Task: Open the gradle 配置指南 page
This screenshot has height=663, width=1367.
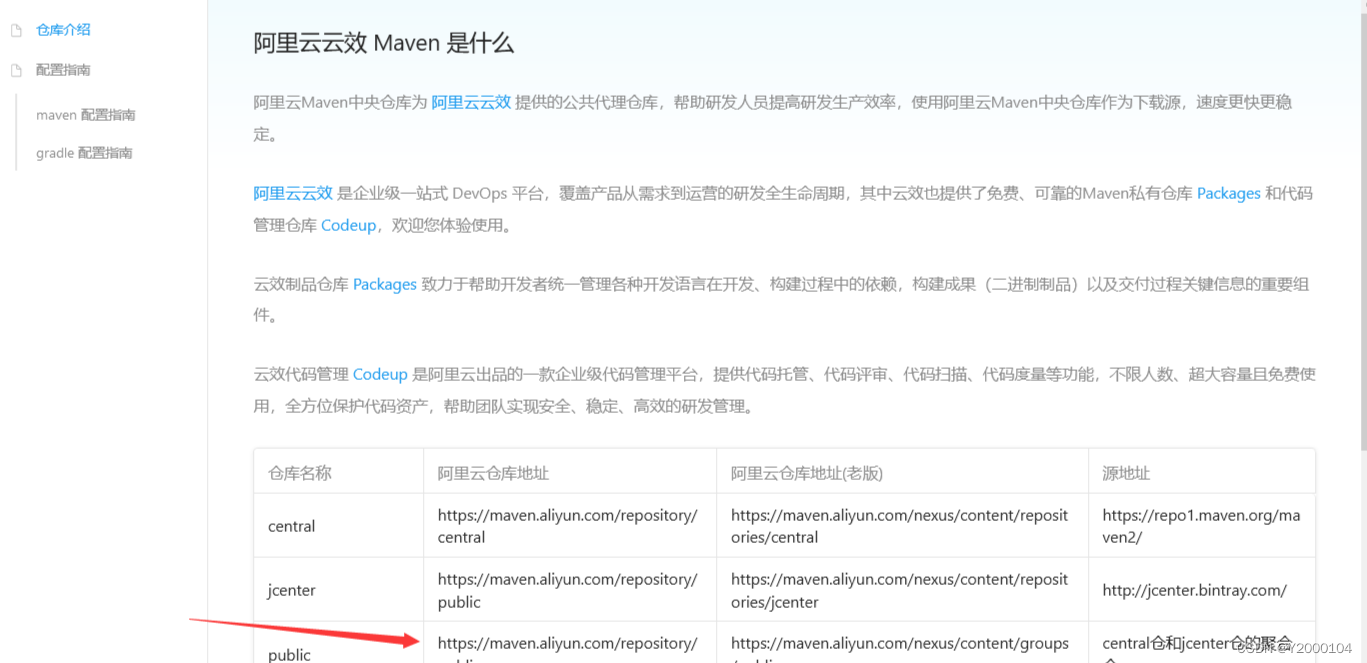Action: [85, 152]
